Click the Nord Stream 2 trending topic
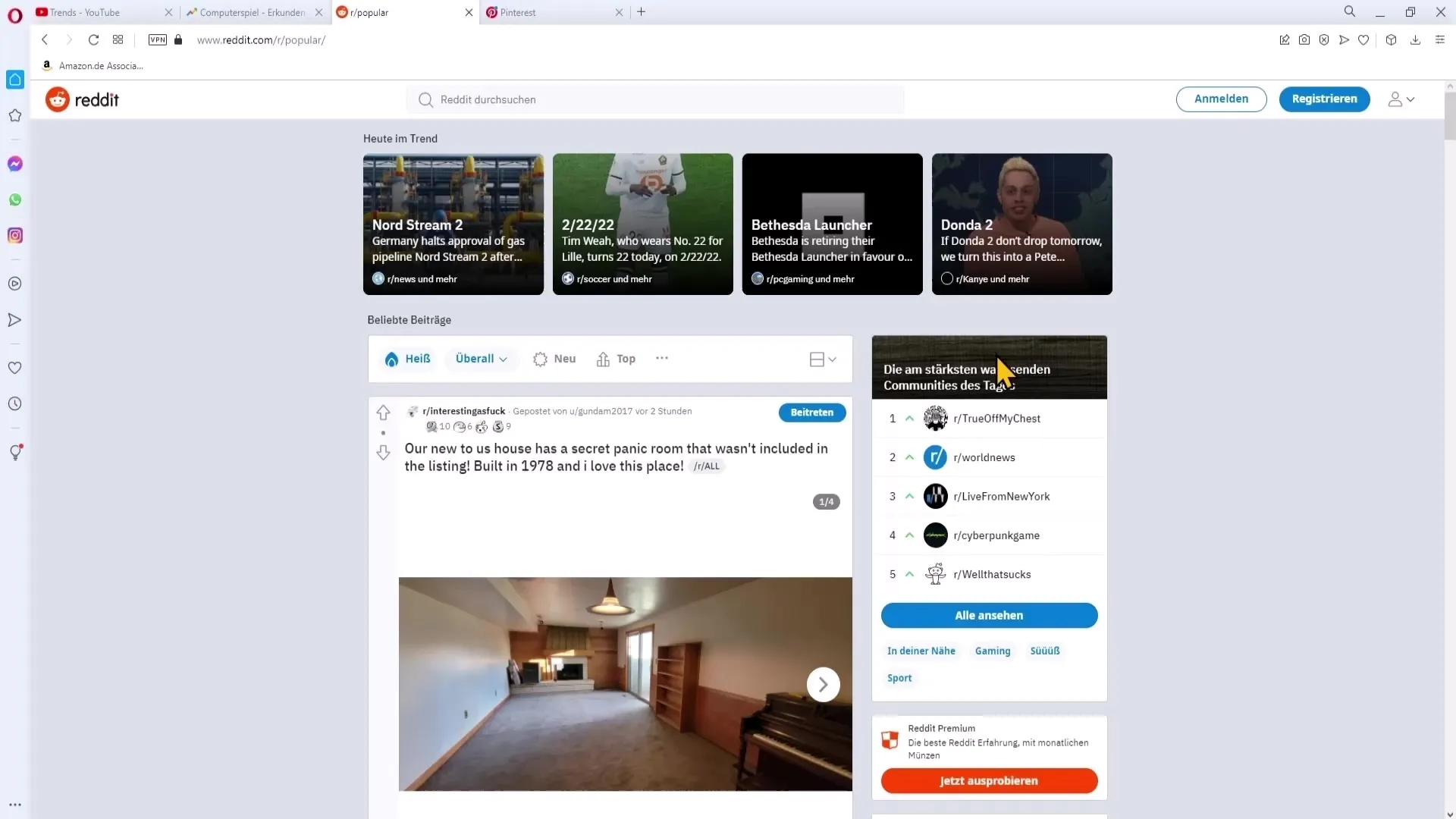 coord(453,224)
